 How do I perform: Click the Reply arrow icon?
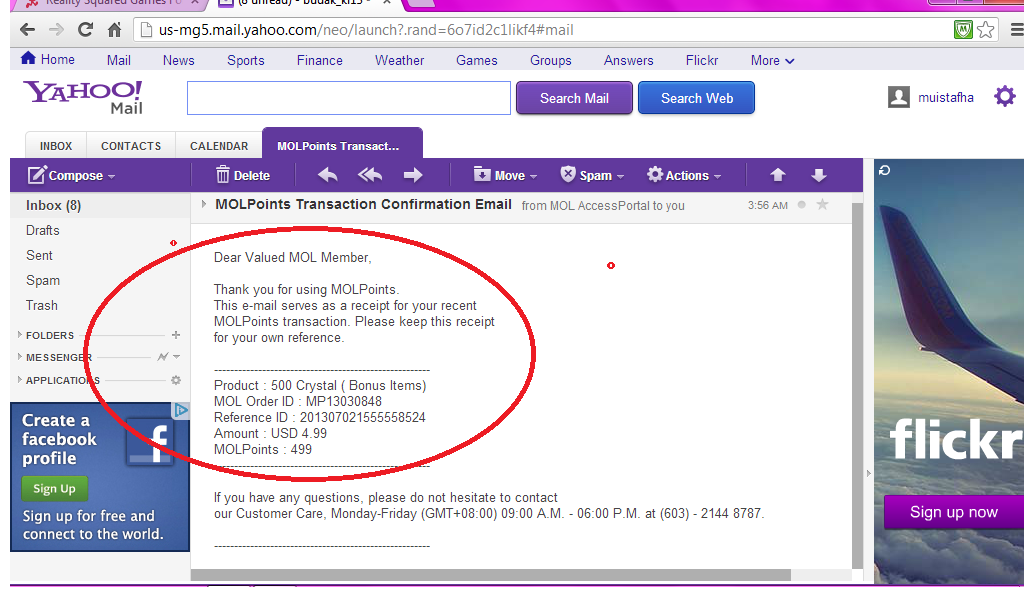pyautogui.click(x=328, y=175)
